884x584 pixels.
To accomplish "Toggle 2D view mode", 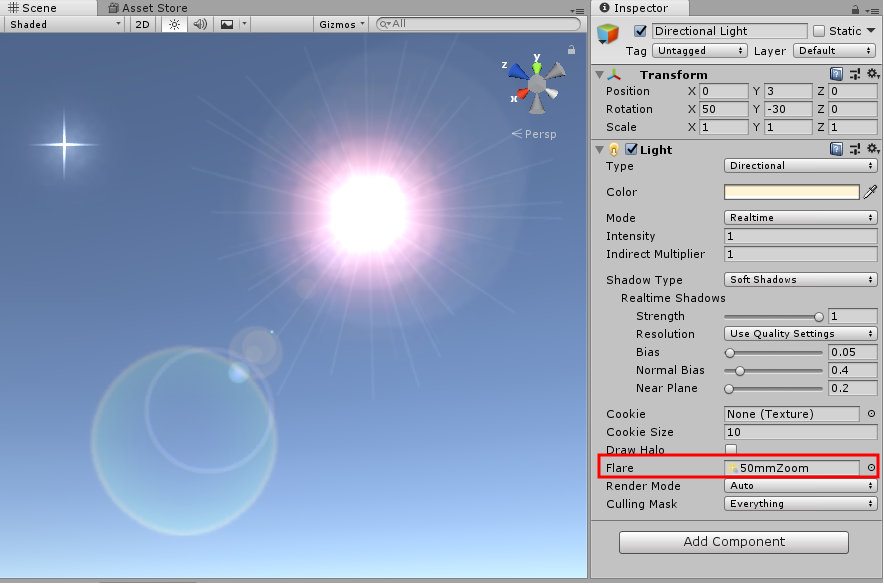I will point(143,24).
